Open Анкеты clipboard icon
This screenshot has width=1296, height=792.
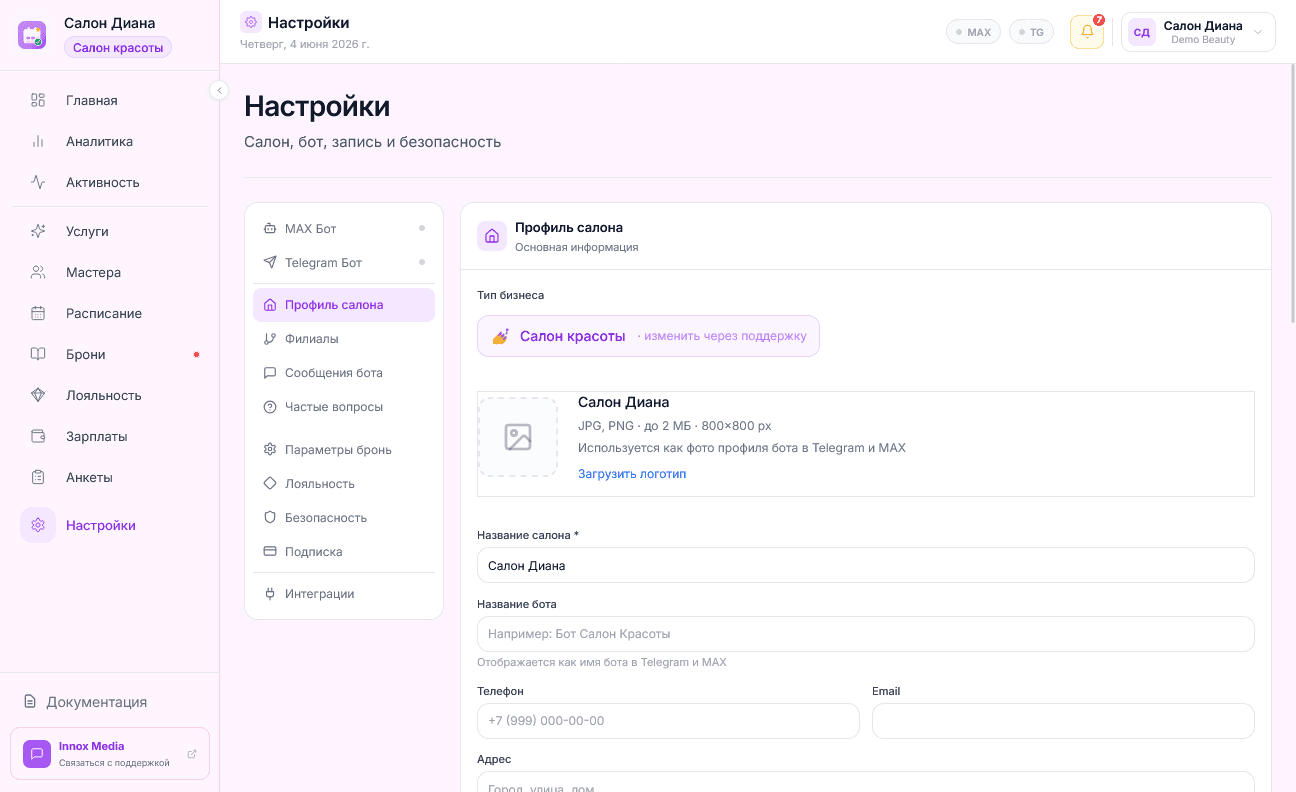(x=38, y=477)
